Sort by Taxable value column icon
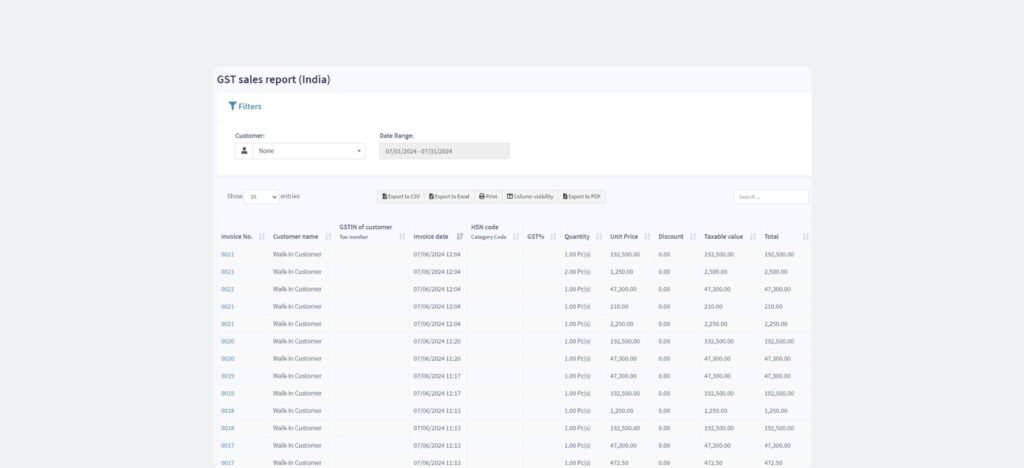This screenshot has width=1024, height=468. 753,237
